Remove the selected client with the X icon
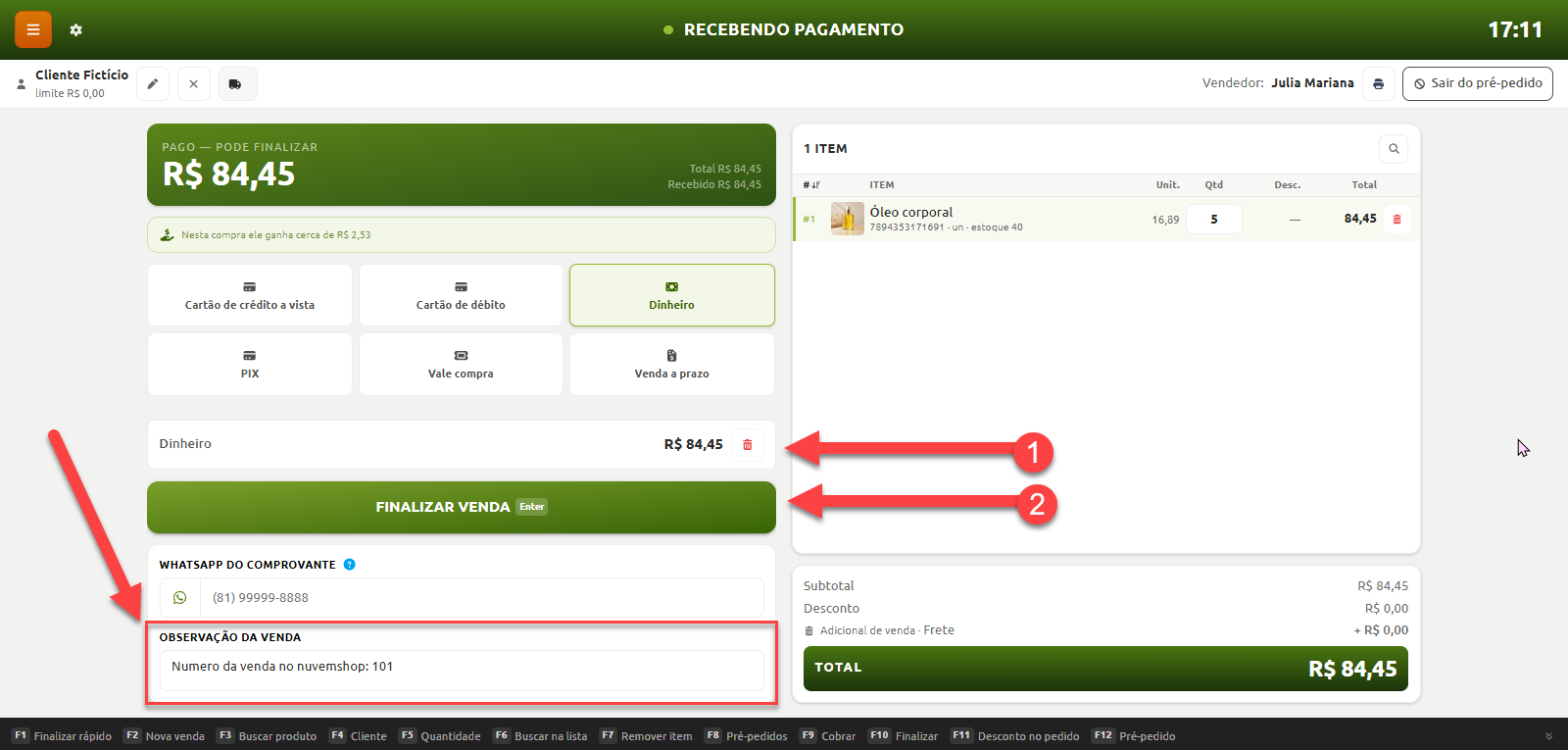This screenshot has height=750, width=1568. click(194, 84)
